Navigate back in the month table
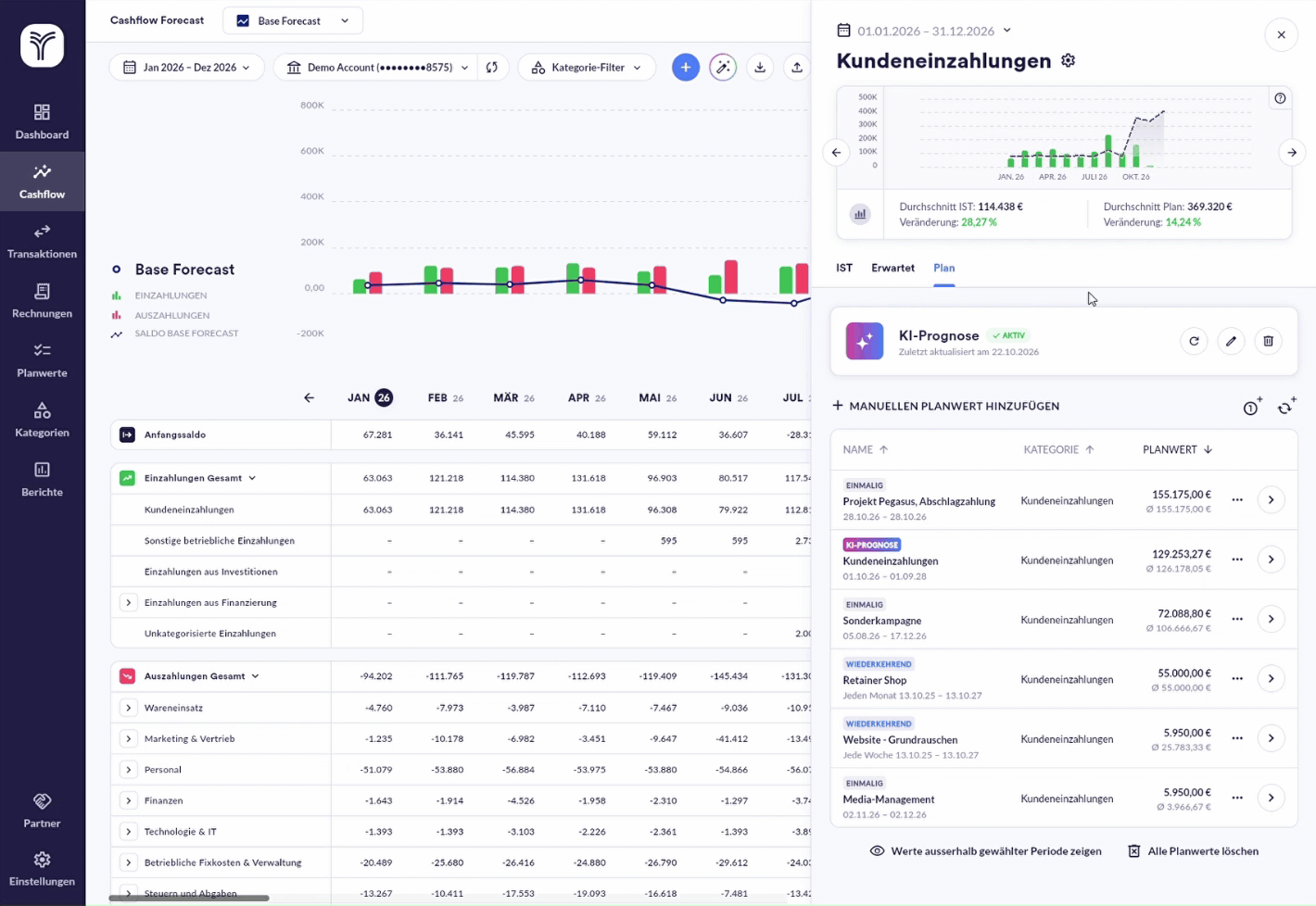Screen dimensions: 1316x906 pyautogui.click(x=309, y=398)
